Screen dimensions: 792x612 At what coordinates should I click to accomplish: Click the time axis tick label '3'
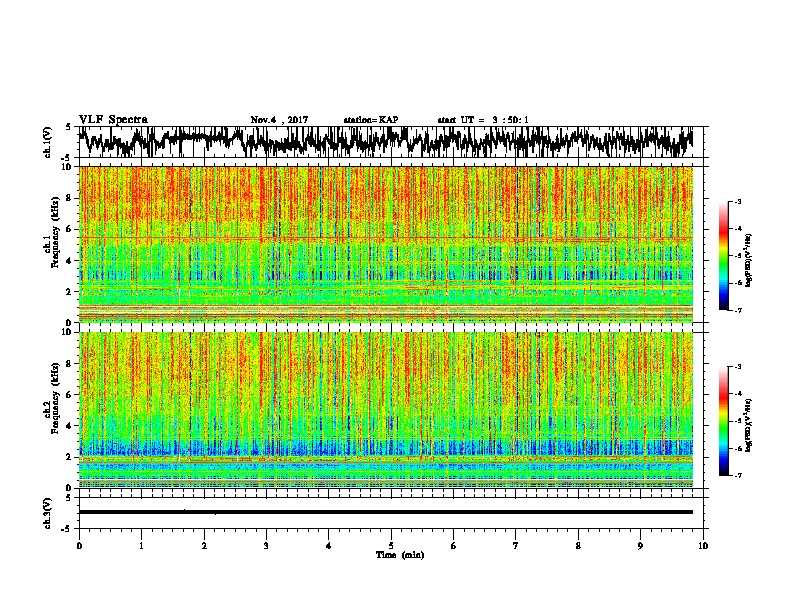[x=267, y=546]
